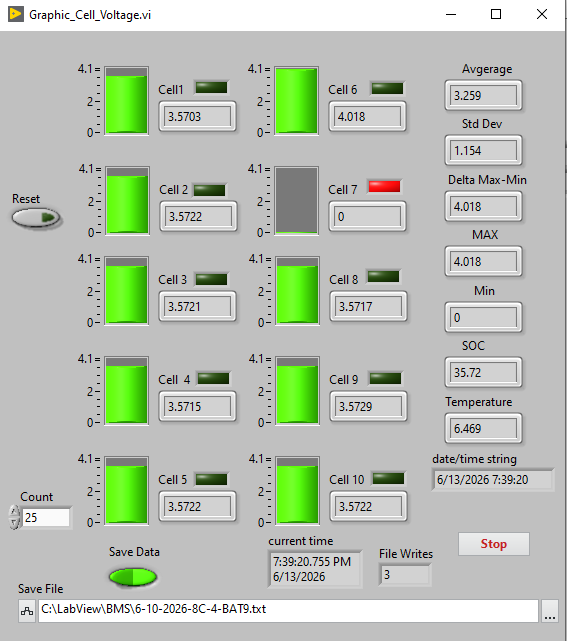Open the browse button for Save File path
The height and width of the screenshot is (641, 567).
[x=550, y=611]
